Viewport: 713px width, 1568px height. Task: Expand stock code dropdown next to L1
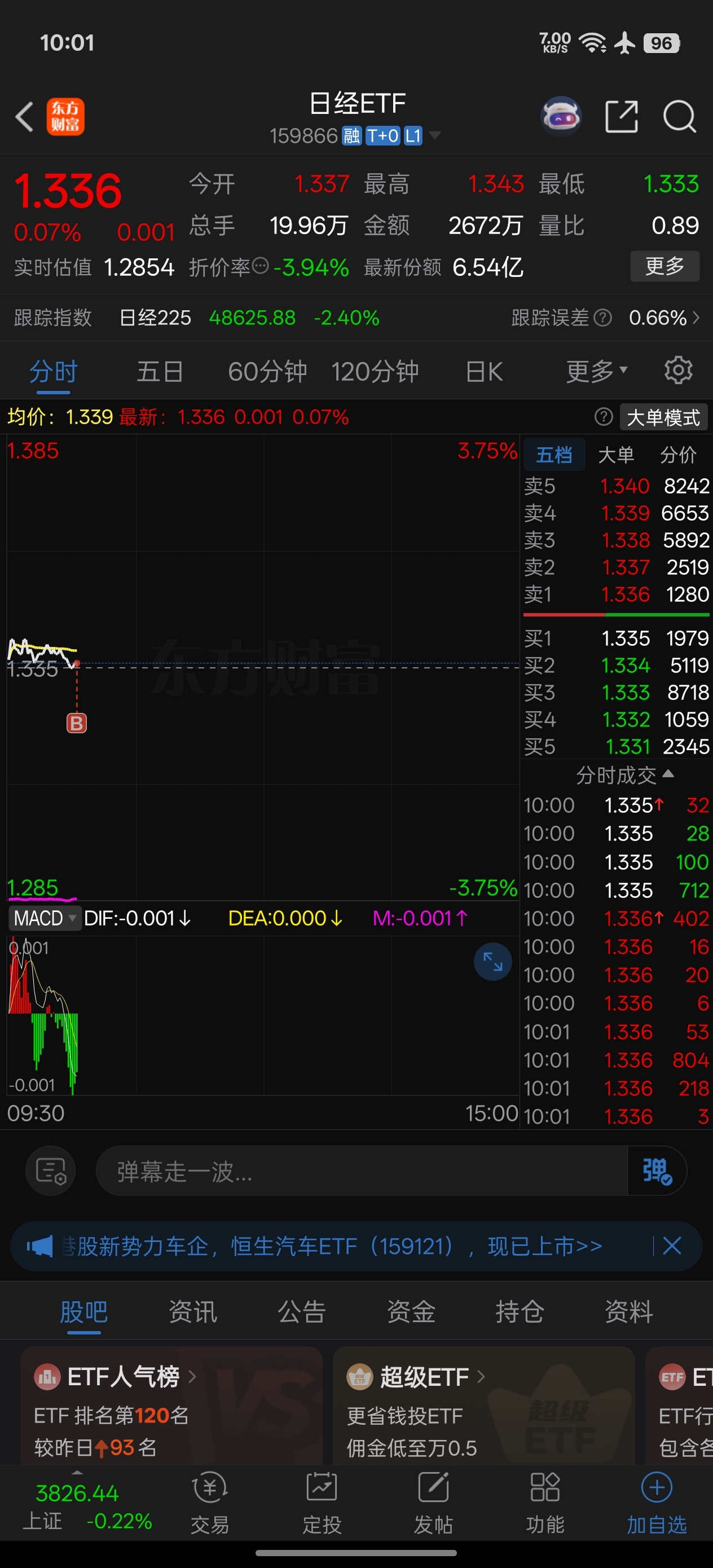tap(435, 135)
